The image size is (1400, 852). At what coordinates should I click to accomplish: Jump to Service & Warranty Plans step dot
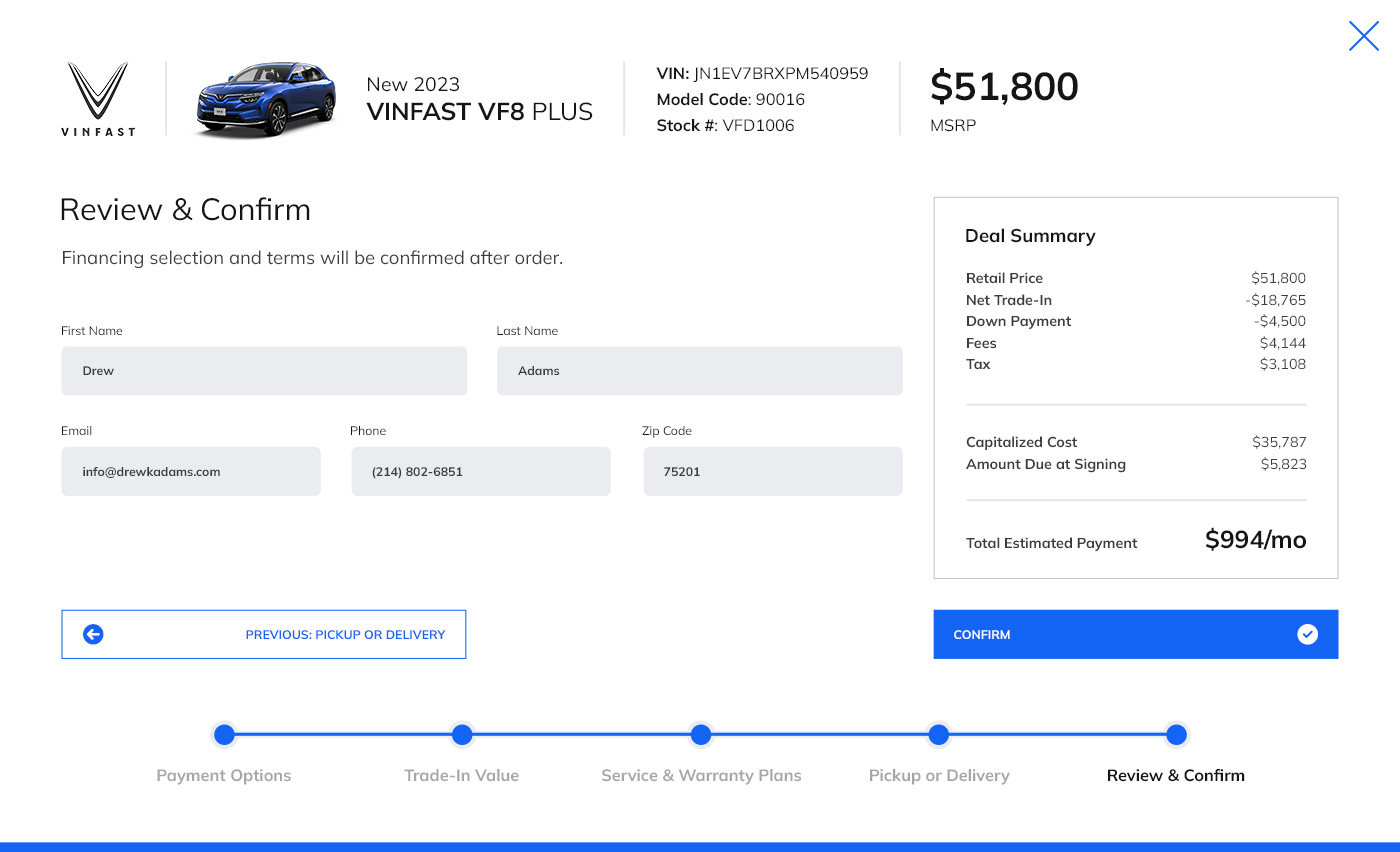701,735
